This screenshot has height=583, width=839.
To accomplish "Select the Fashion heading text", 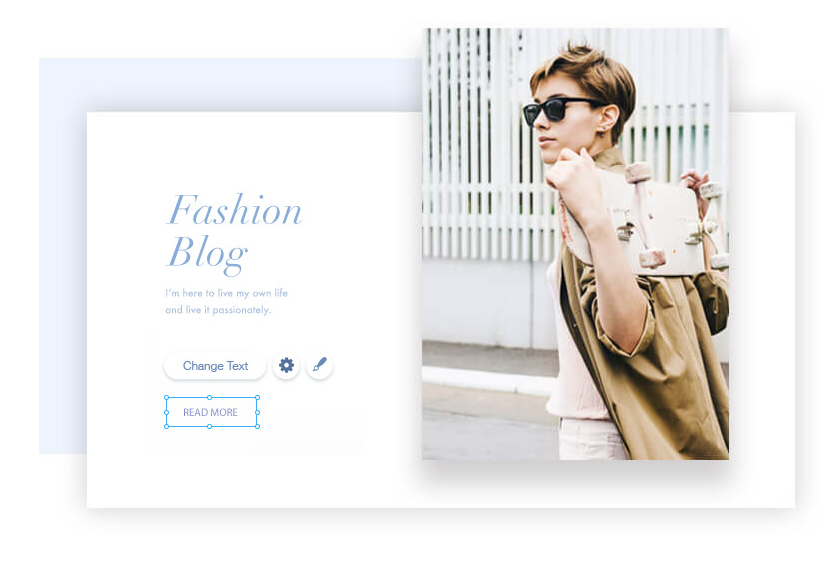I will point(234,210).
